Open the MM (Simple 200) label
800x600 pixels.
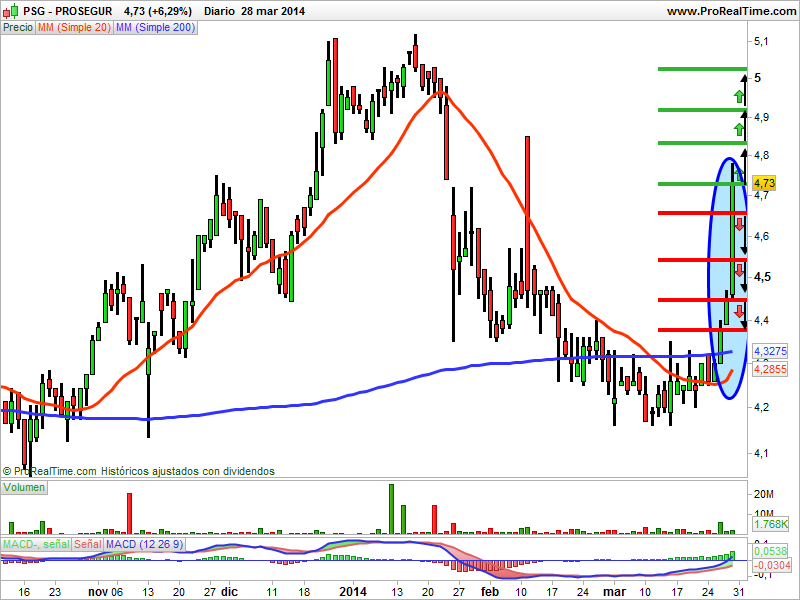pyautogui.click(x=155, y=28)
